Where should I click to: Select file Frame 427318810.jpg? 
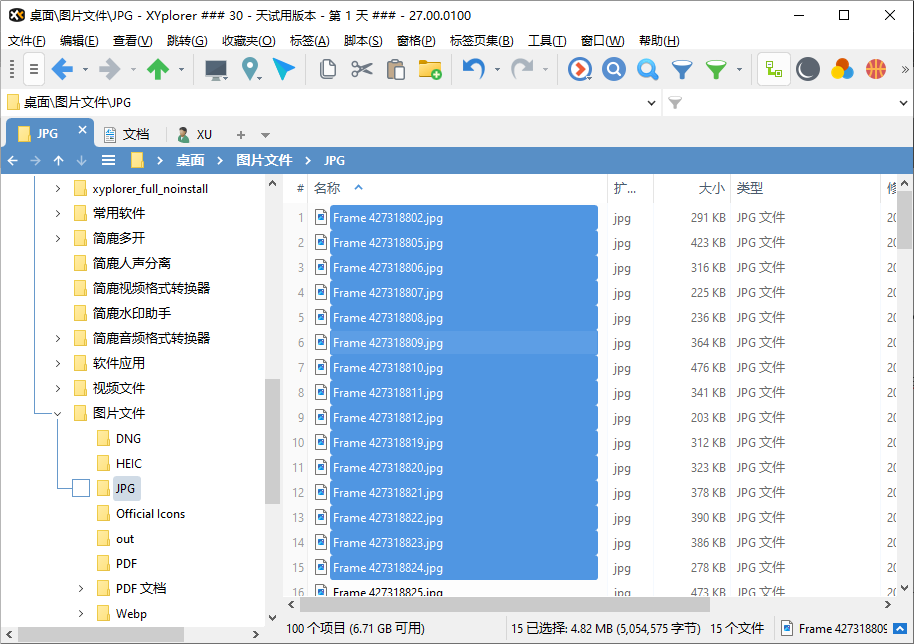388,368
